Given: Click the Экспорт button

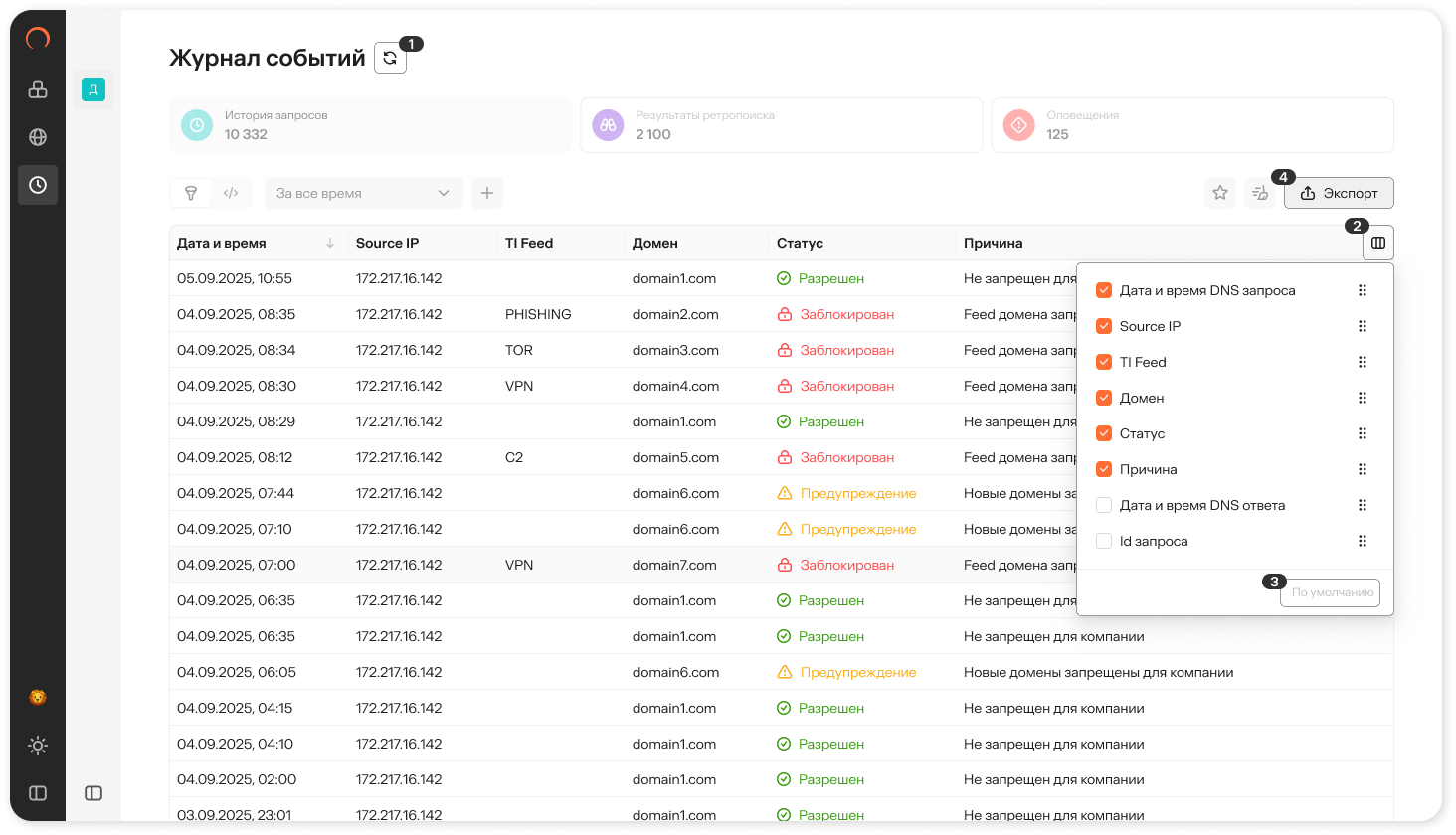Looking at the screenshot, I should pyautogui.click(x=1339, y=193).
